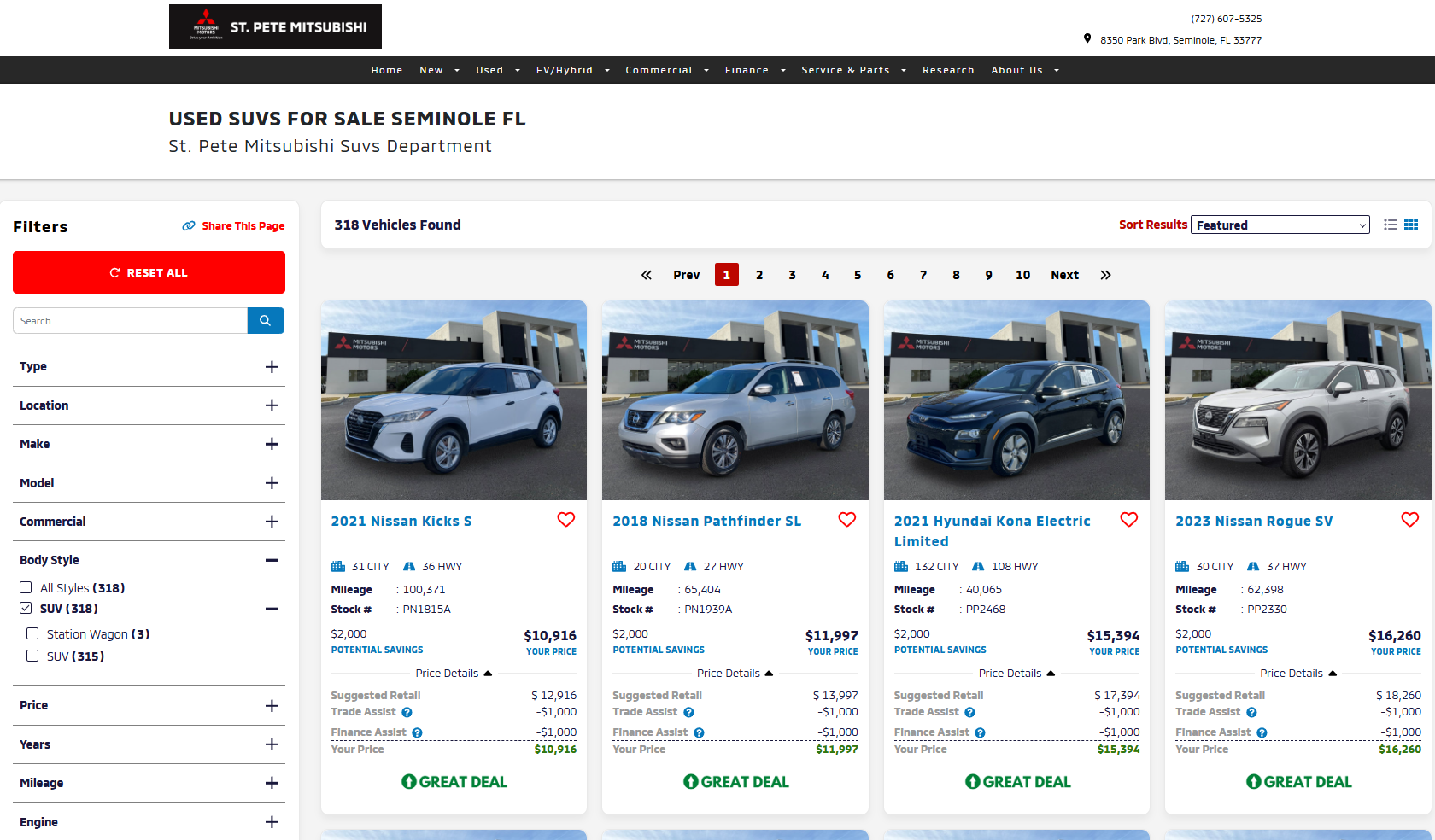Open the EV/Hybrid navigation menu
1435x840 pixels.
pyautogui.click(x=573, y=70)
